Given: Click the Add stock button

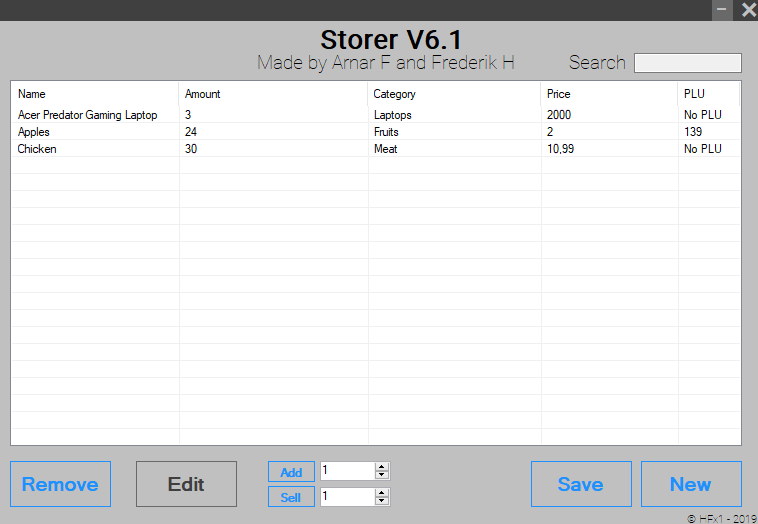Looking at the screenshot, I should (291, 472).
